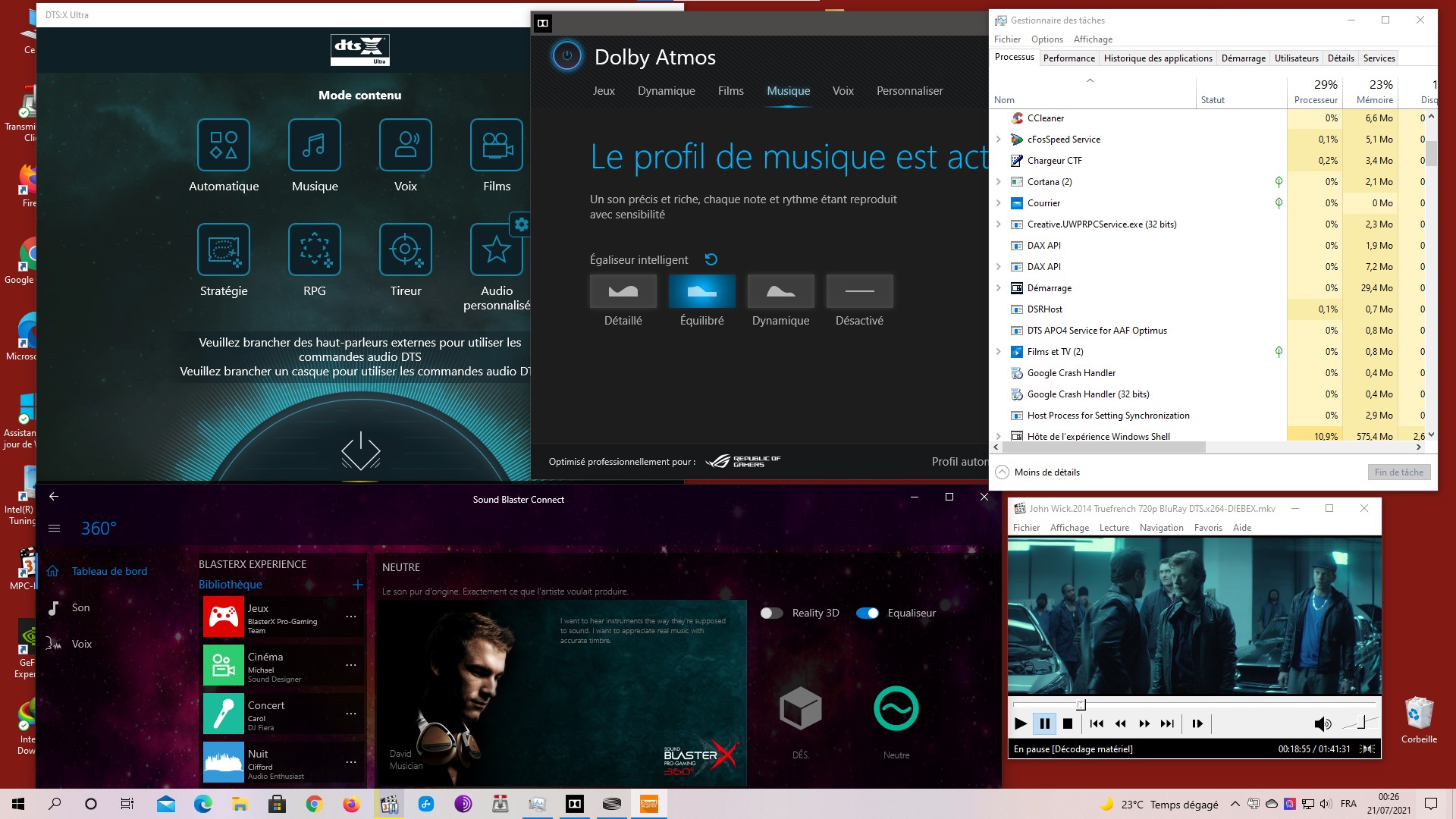Open the Lecture menu in MPC

[1114, 528]
